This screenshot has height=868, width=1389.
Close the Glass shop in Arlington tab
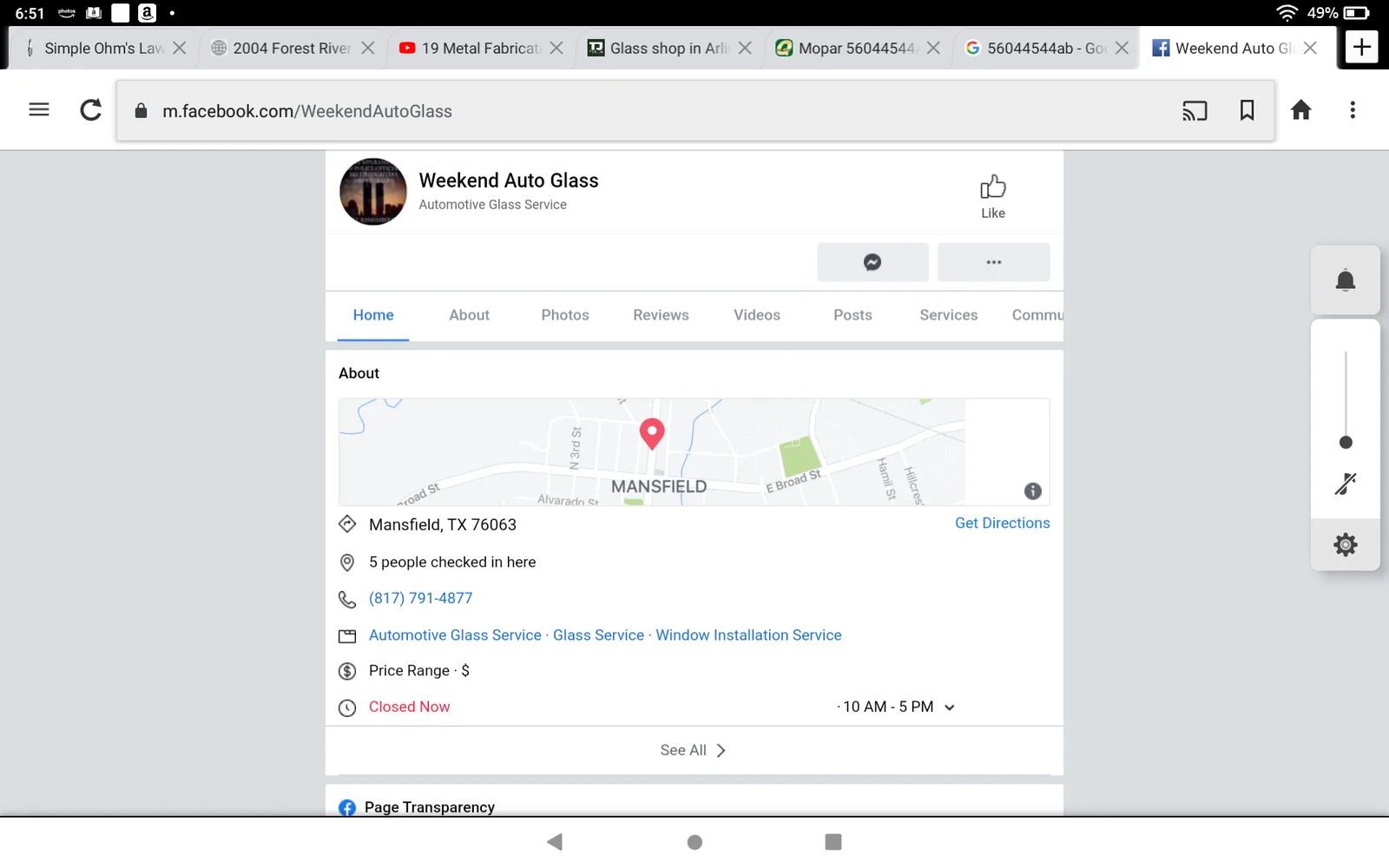click(x=745, y=49)
